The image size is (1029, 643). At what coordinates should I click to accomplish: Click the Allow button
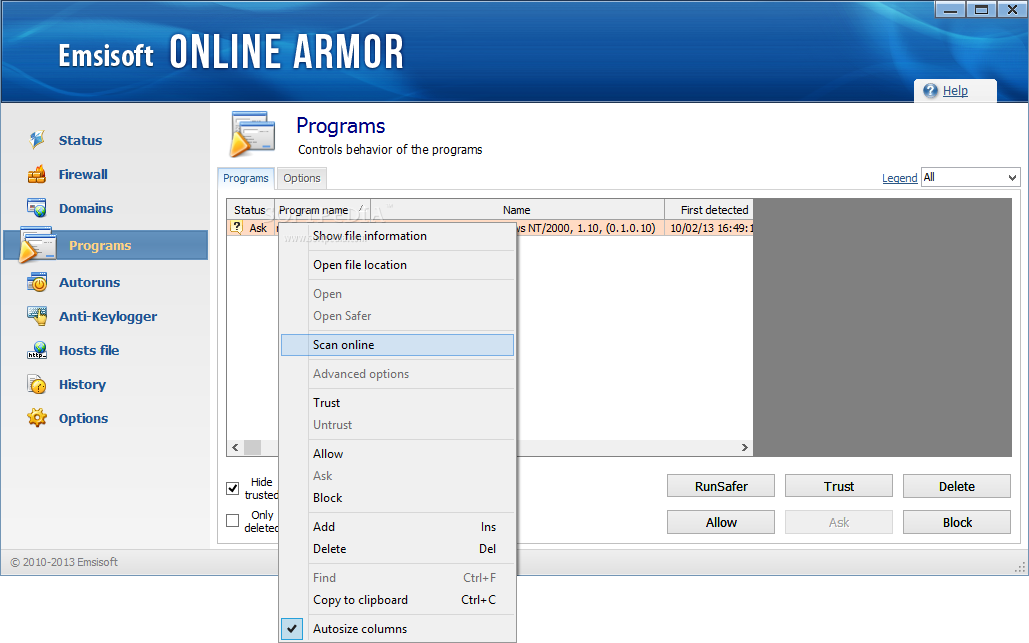[721, 522]
